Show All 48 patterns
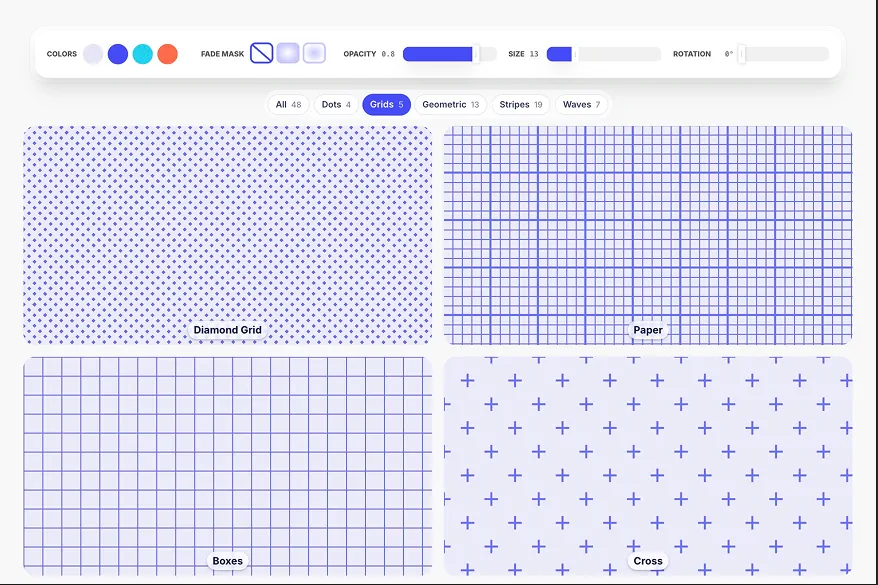Screen dimensions: 878x585 [x=288, y=105]
